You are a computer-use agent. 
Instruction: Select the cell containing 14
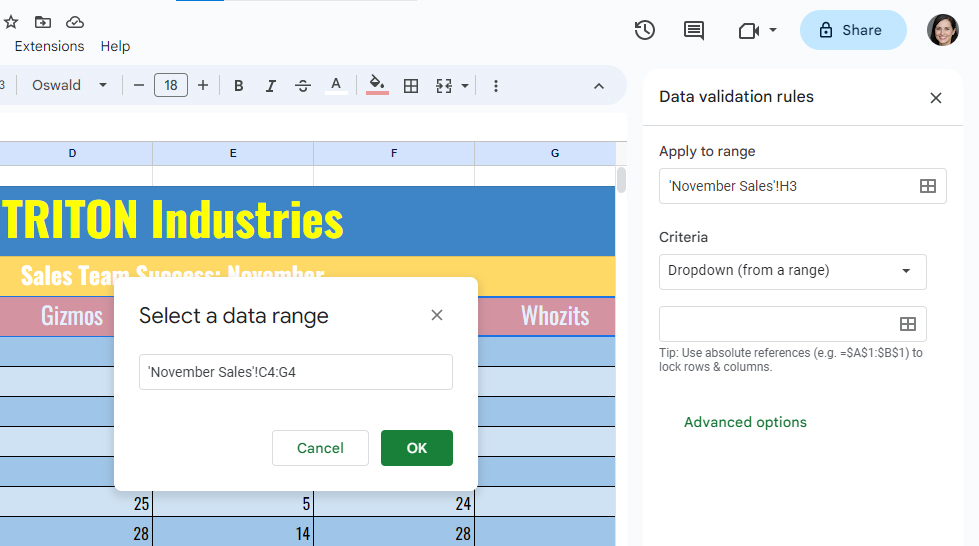(x=233, y=532)
